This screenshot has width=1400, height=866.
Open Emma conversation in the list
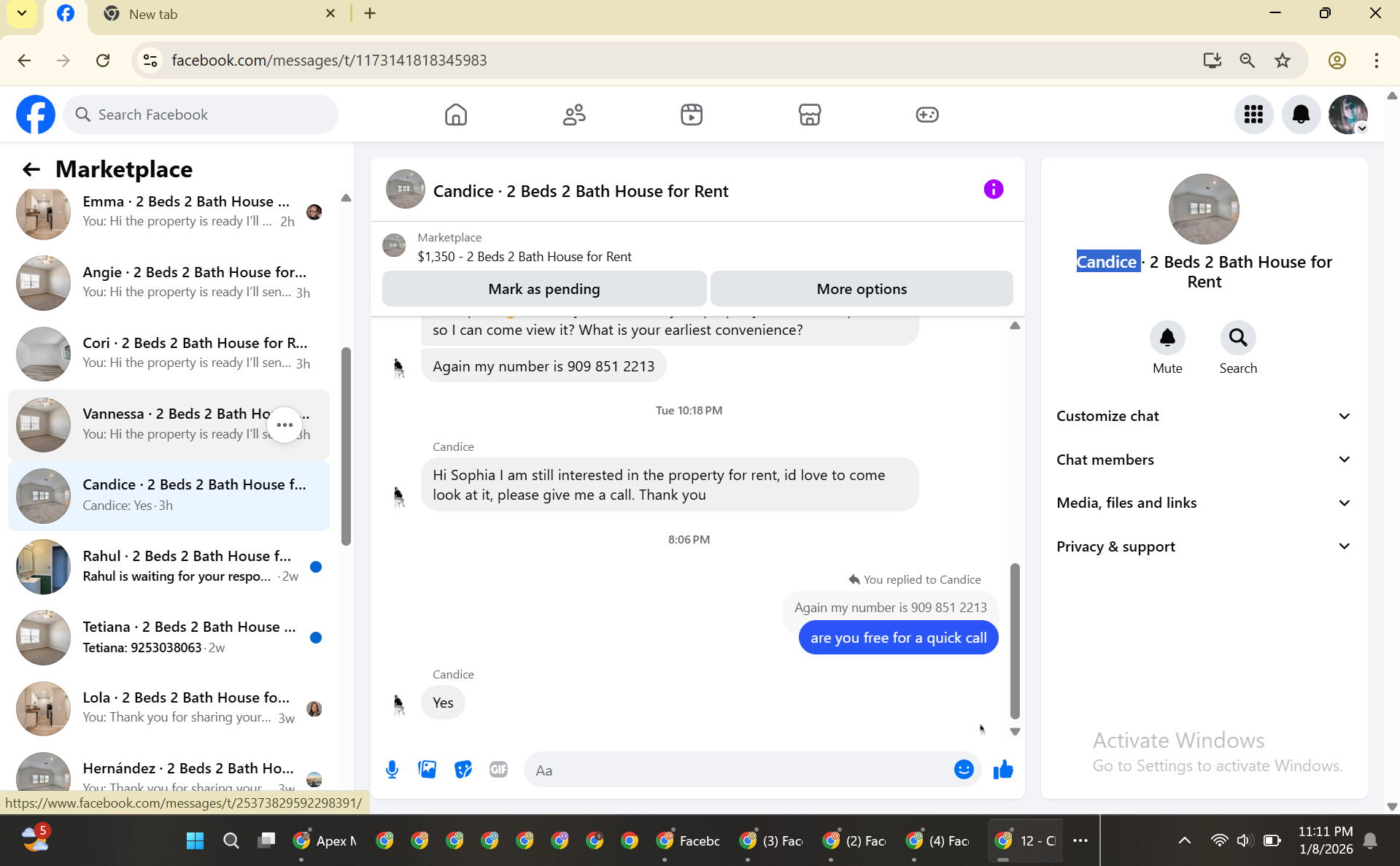pos(169,212)
